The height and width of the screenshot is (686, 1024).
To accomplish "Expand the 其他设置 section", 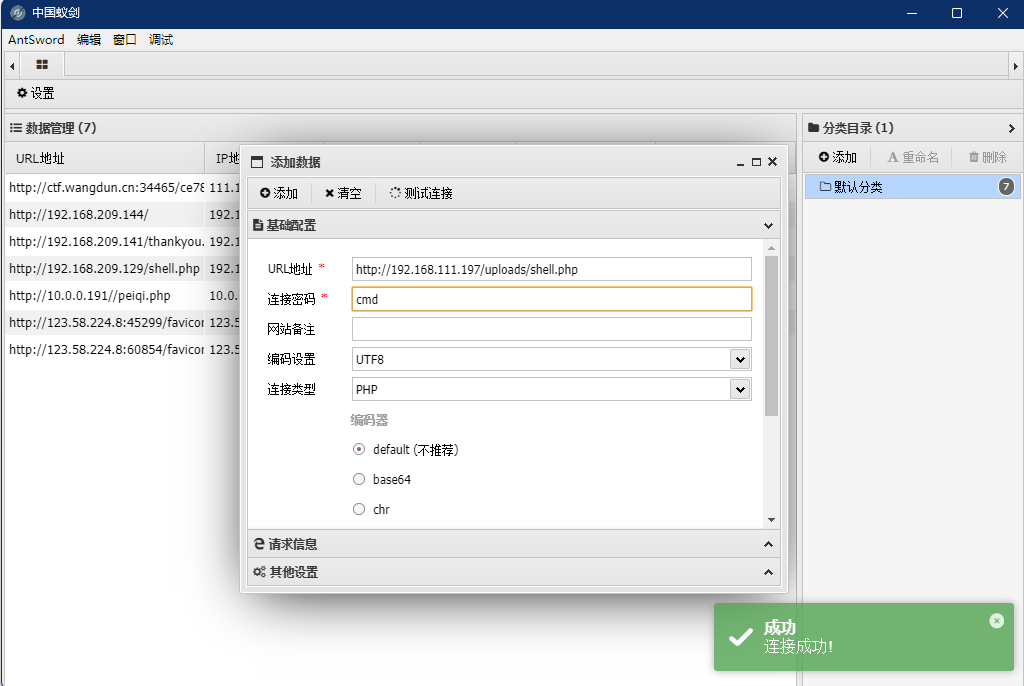I will tap(512, 572).
